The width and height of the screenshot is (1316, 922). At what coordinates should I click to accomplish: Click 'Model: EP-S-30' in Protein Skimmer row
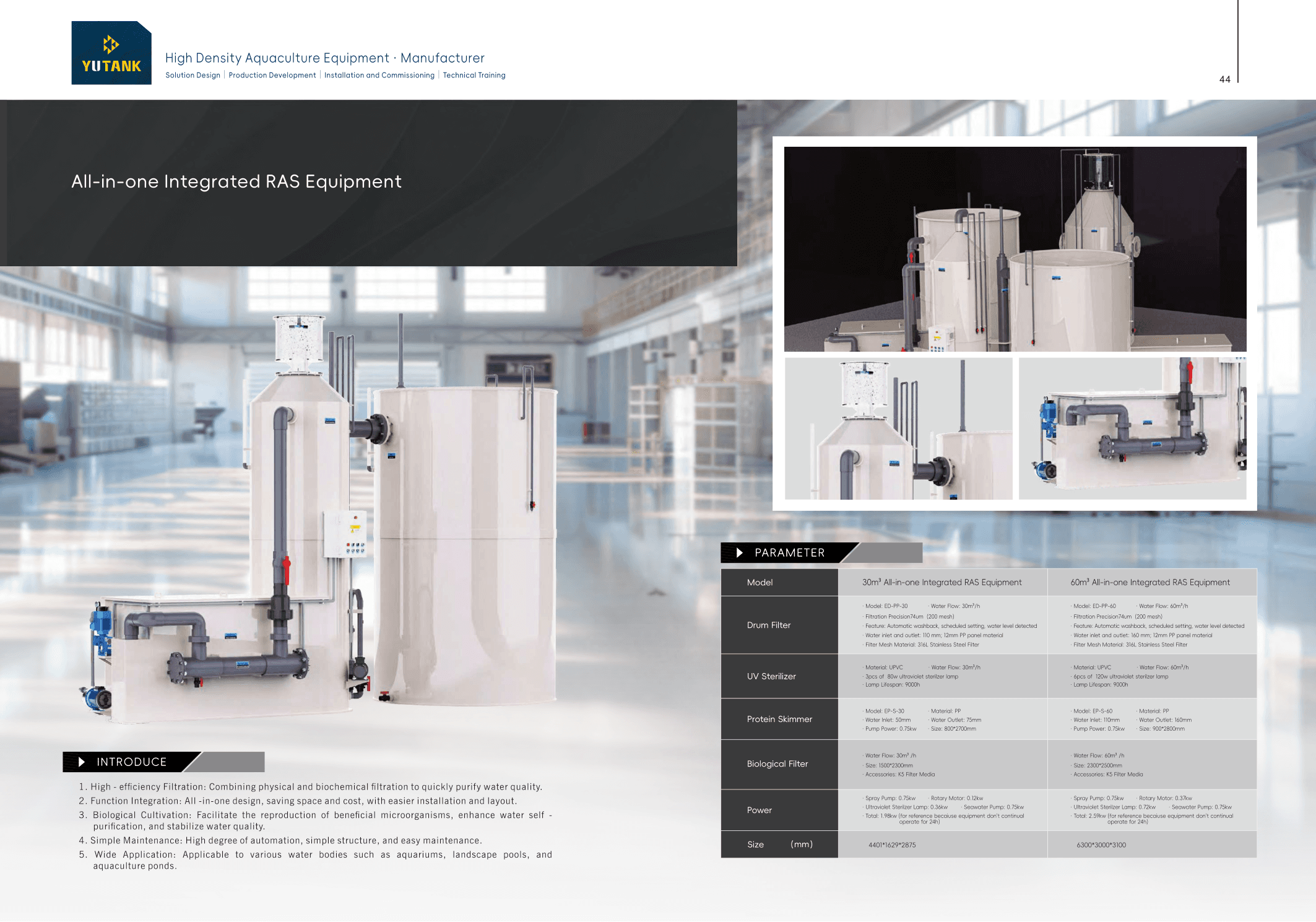(x=884, y=711)
